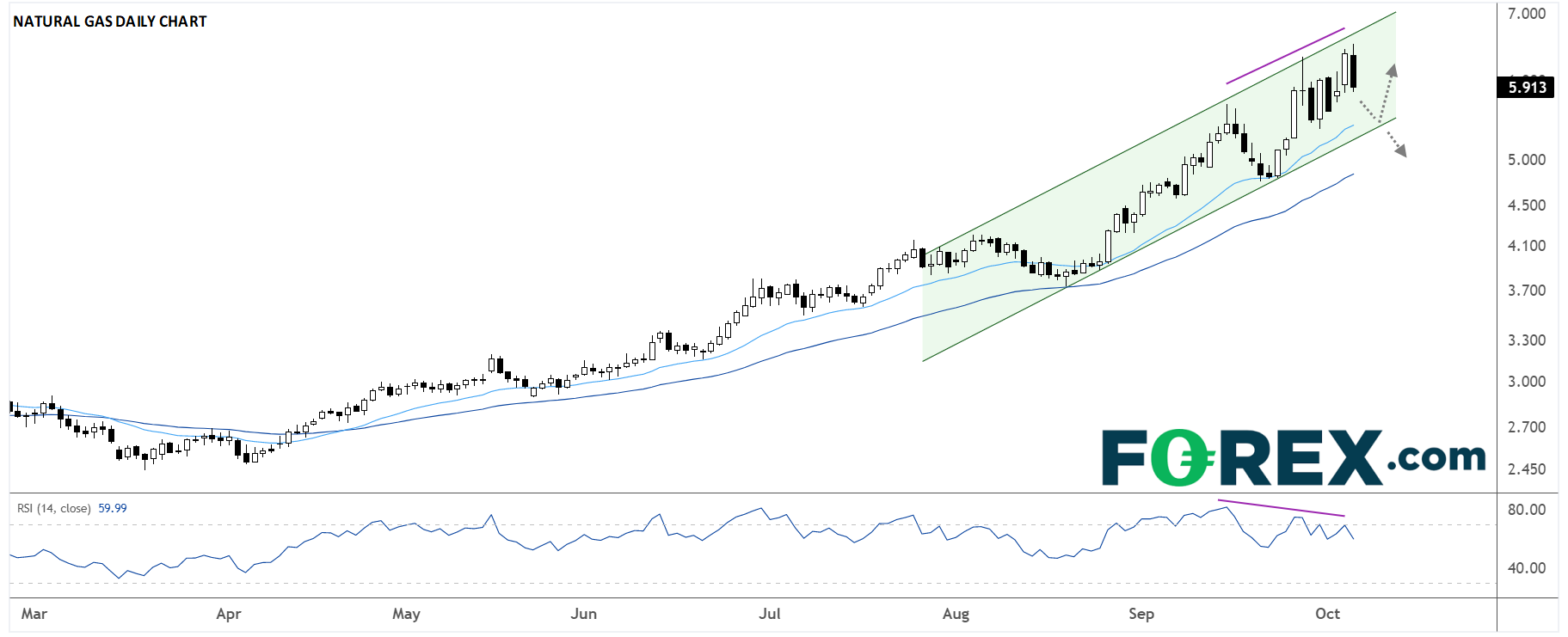
Task: Click the RSI 40.00 level label
Action: pos(1527,568)
